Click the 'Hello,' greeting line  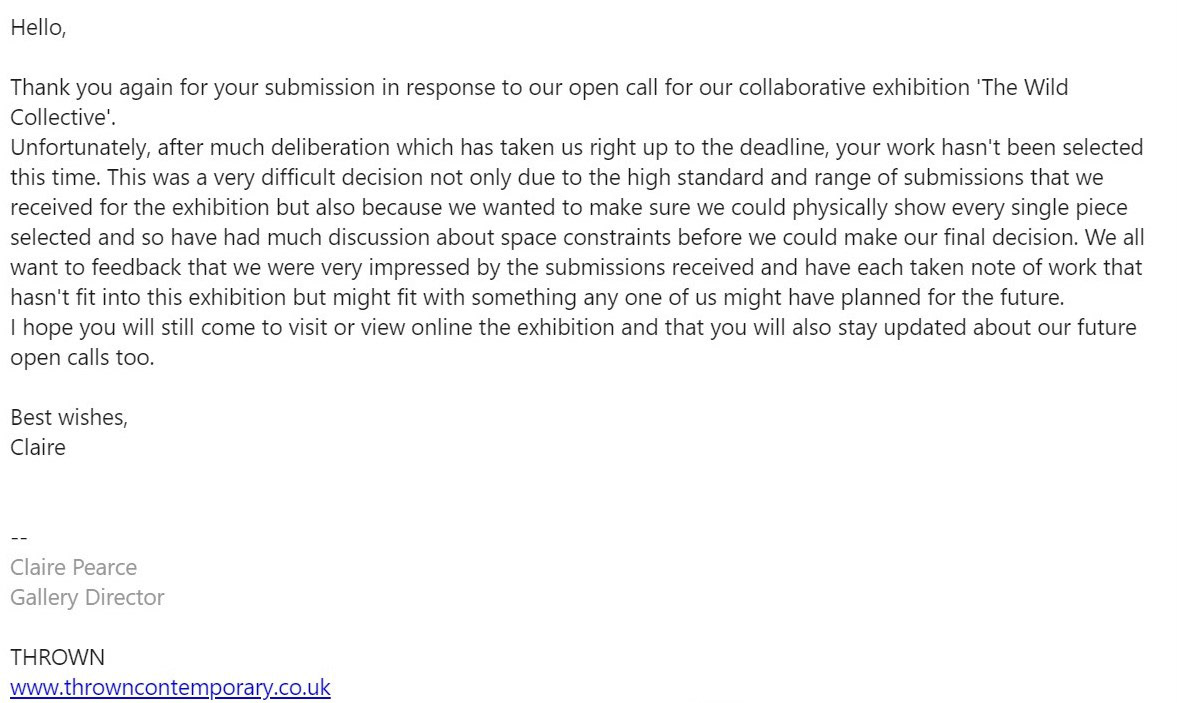point(38,28)
